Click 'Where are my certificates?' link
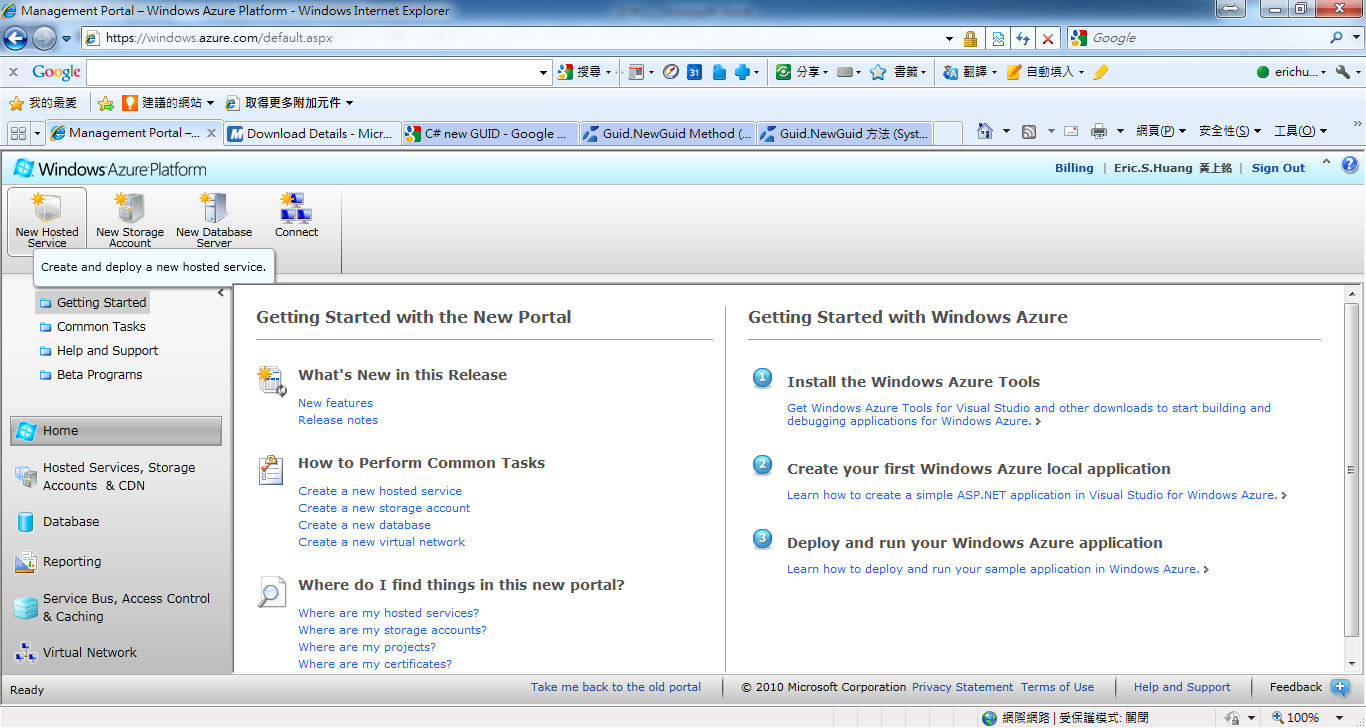The image size is (1366, 728). pos(375,664)
